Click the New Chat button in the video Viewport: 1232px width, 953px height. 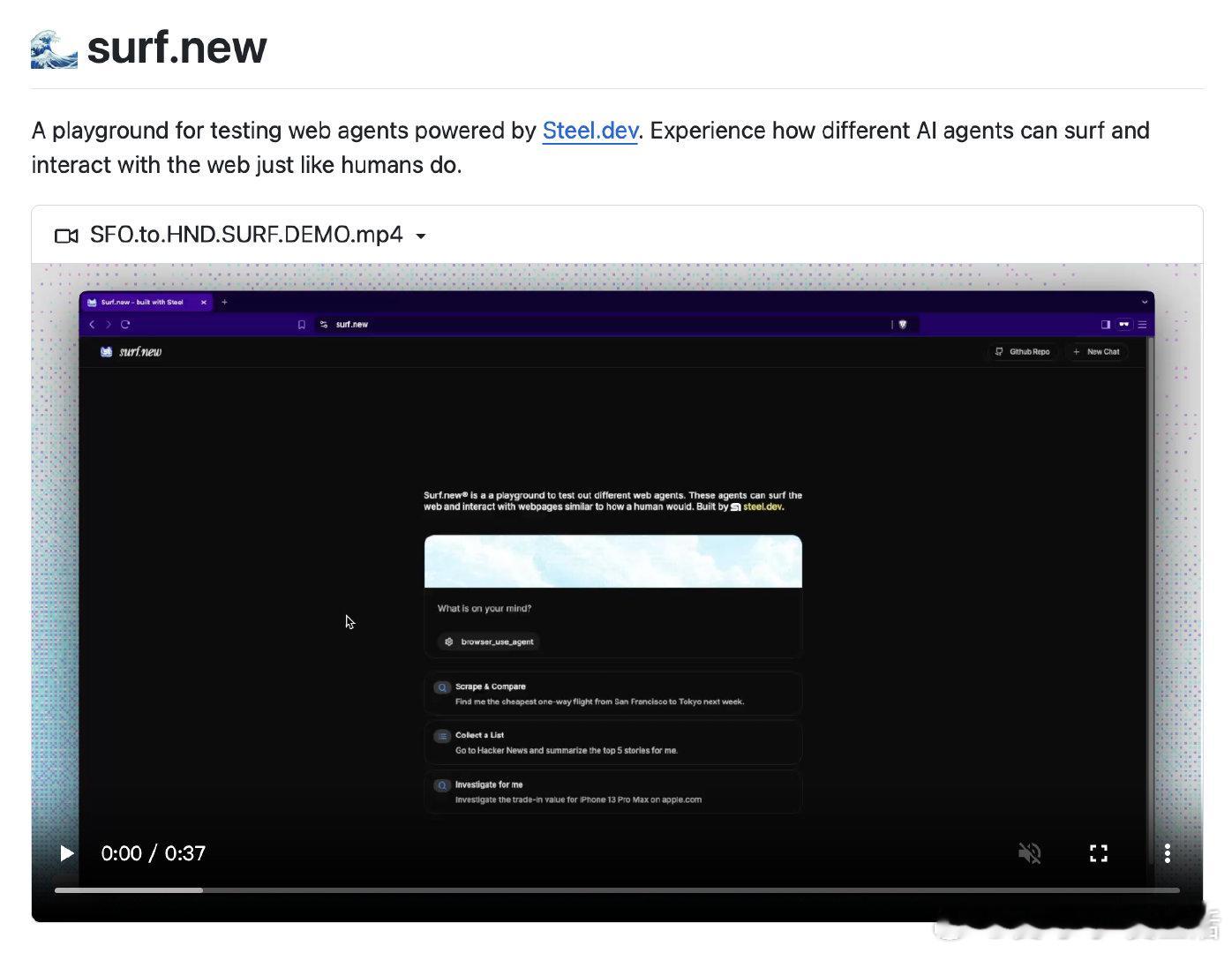[x=1096, y=351]
